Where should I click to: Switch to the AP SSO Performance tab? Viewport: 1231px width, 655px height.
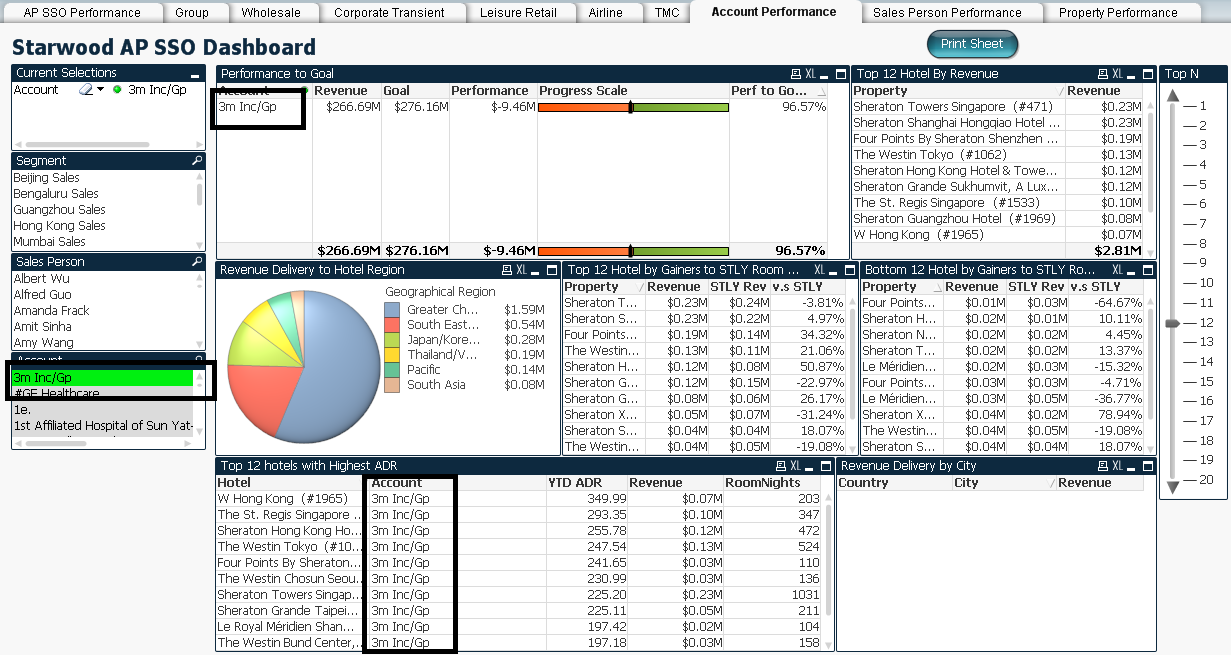[82, 13]
